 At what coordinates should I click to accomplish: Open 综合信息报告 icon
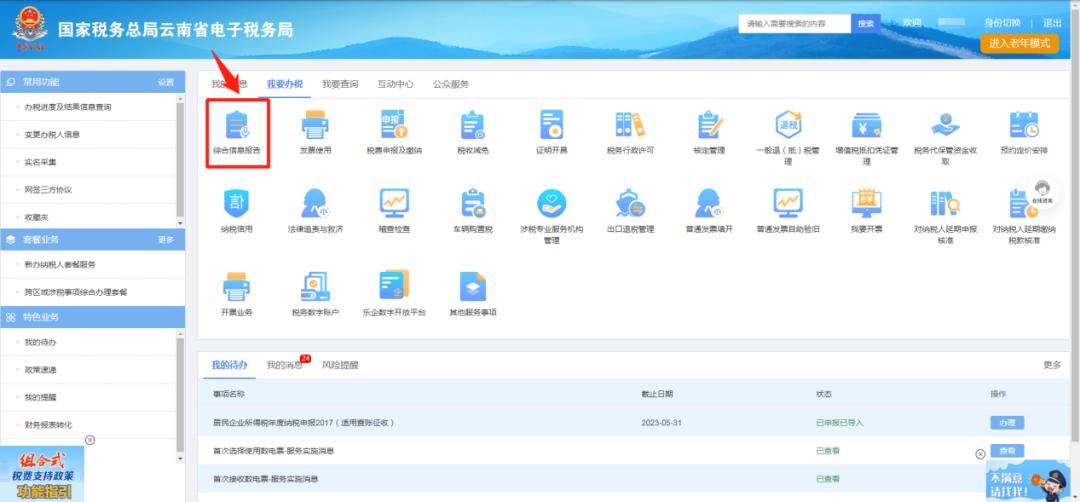(x=238, y=125)
